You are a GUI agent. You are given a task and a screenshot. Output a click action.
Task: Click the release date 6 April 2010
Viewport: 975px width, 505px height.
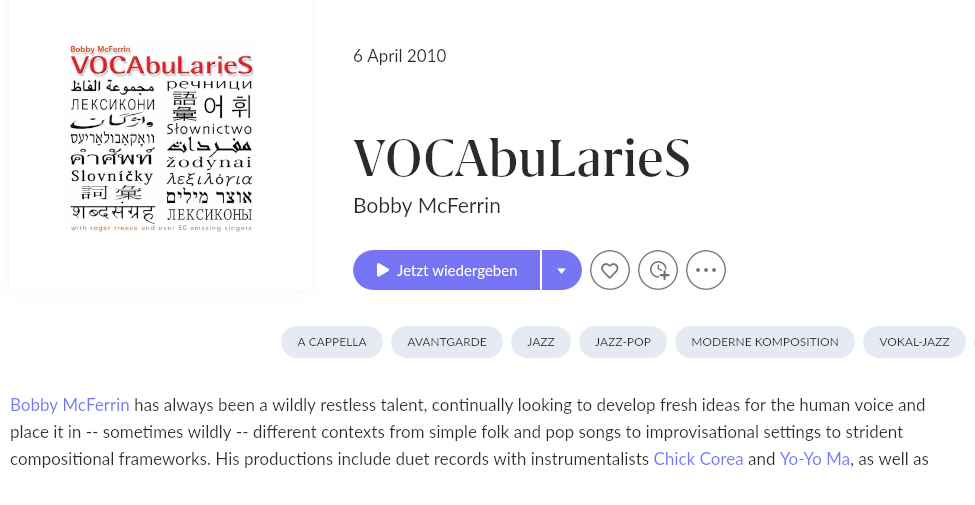point(399,56)
